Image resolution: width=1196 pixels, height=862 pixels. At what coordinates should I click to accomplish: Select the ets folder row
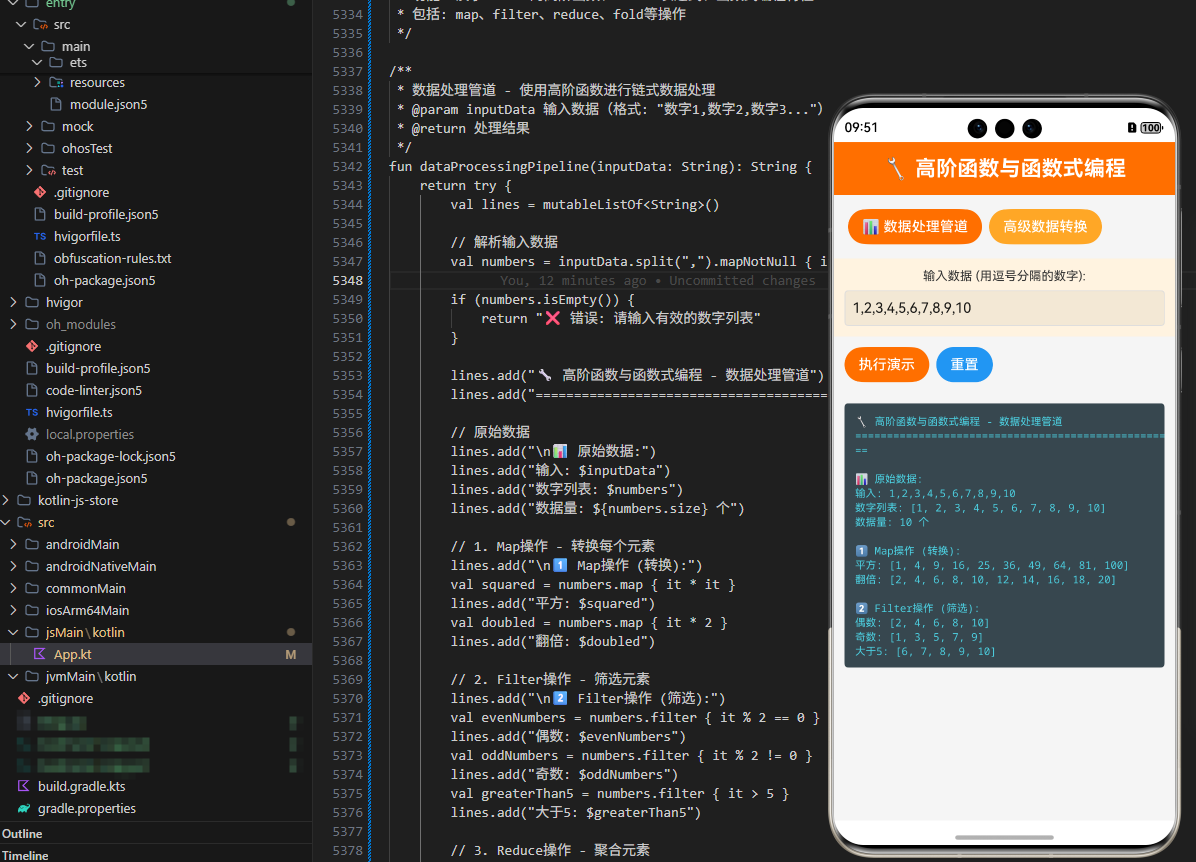(x=156, y=63)
